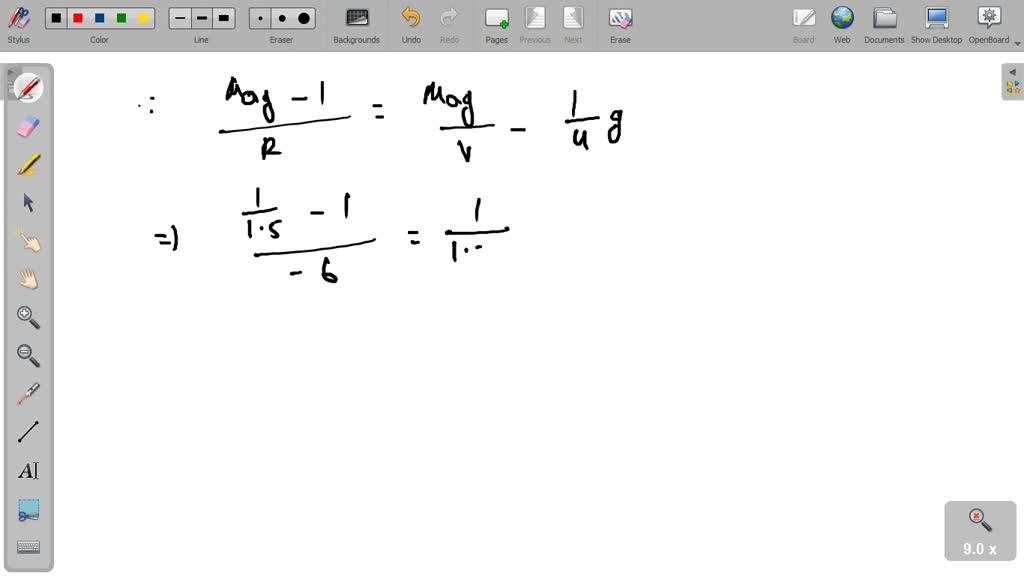Enable the small dot eraser size
This screenshot has height=576, width=1024.
coord(258,17)
